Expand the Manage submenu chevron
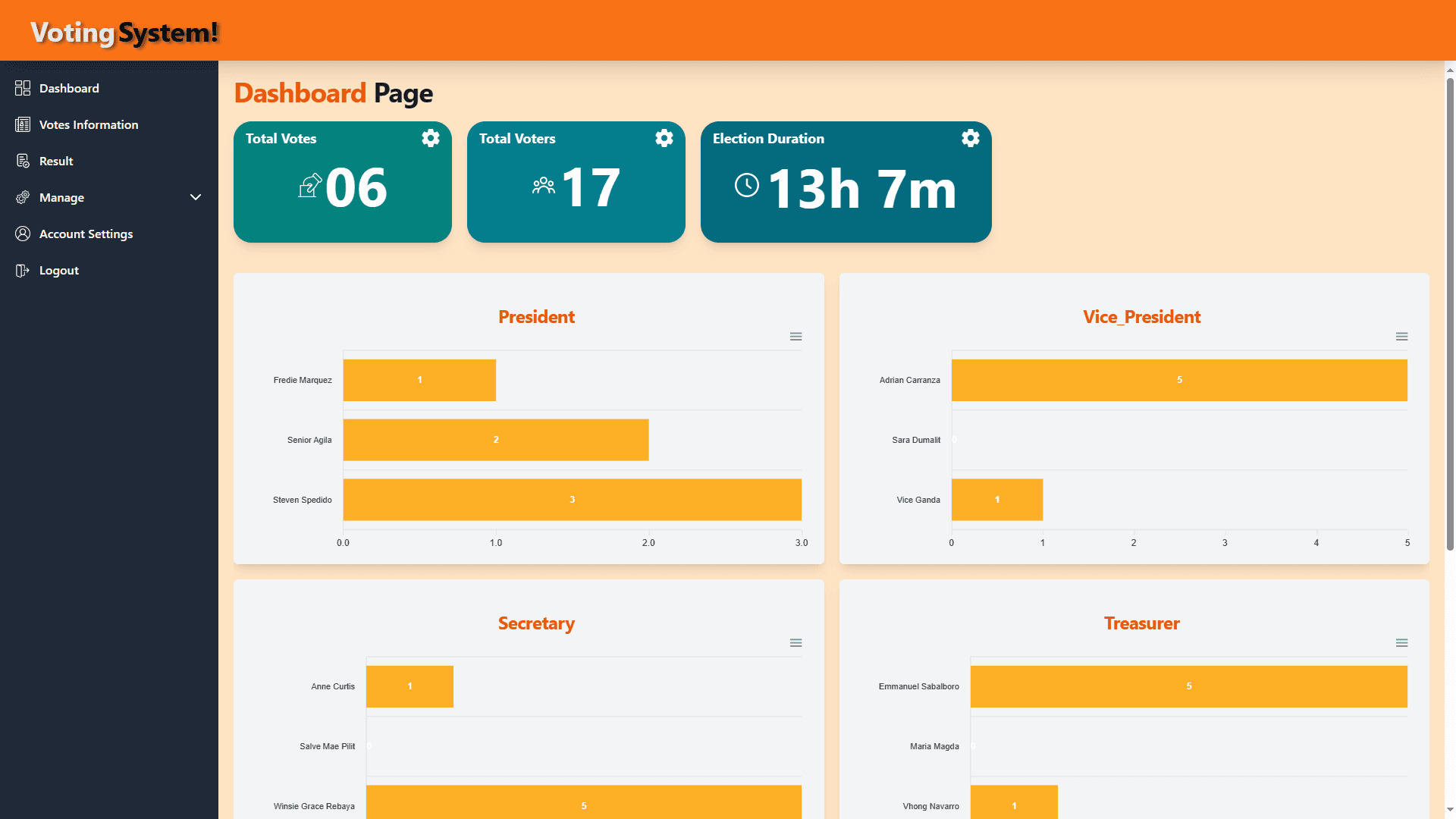The image size is (1456, 819). pos(196,197)
